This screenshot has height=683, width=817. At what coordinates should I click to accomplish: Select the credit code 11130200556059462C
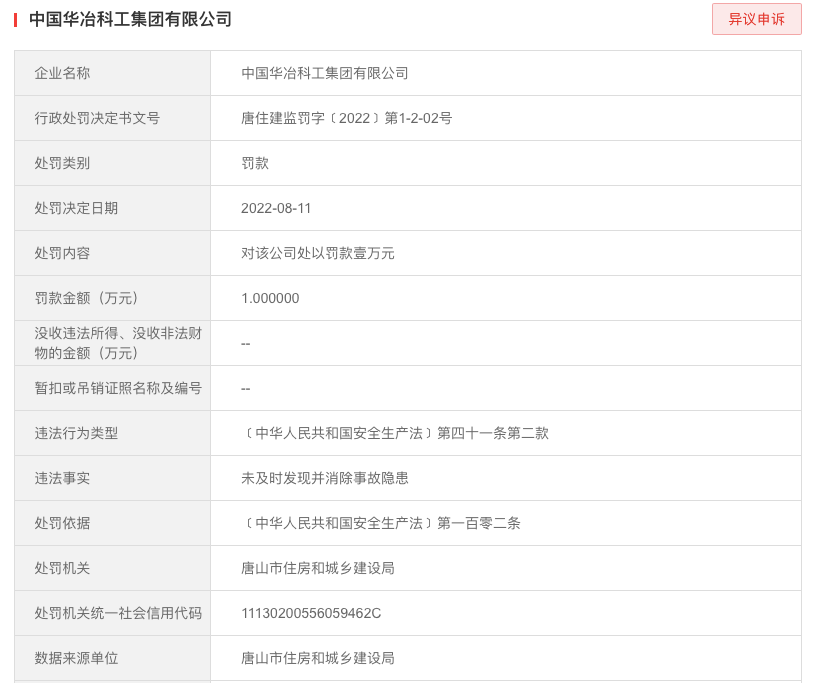(311, 613)
